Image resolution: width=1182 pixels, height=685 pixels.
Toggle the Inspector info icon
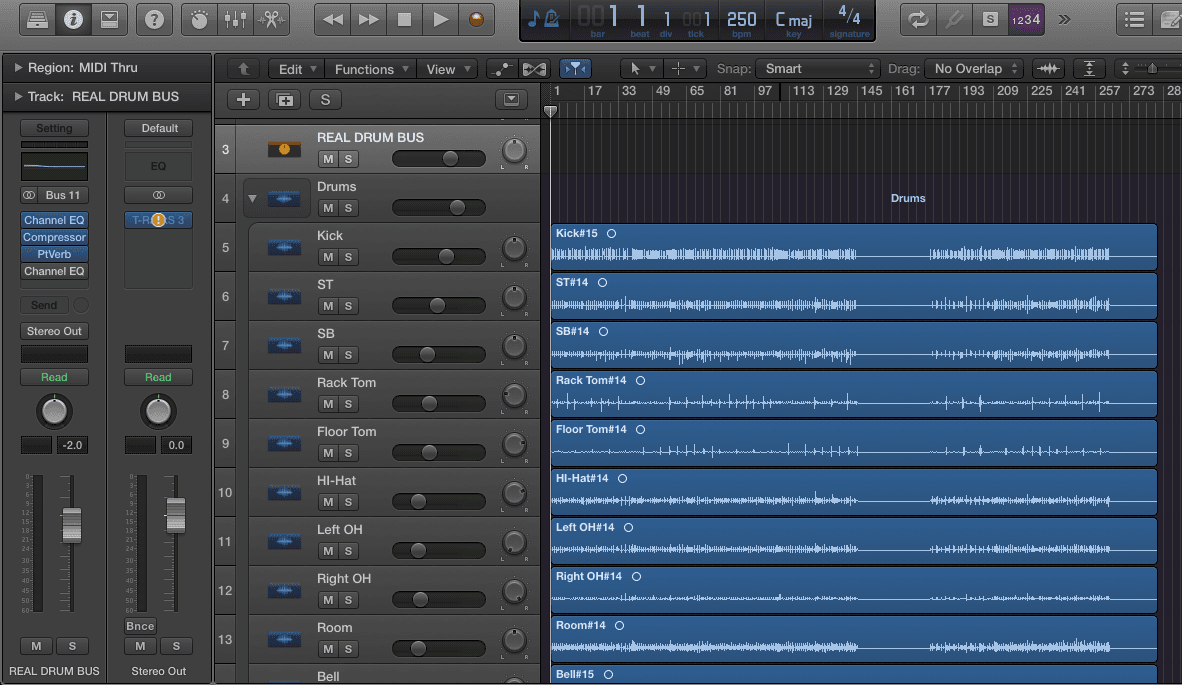73,19
